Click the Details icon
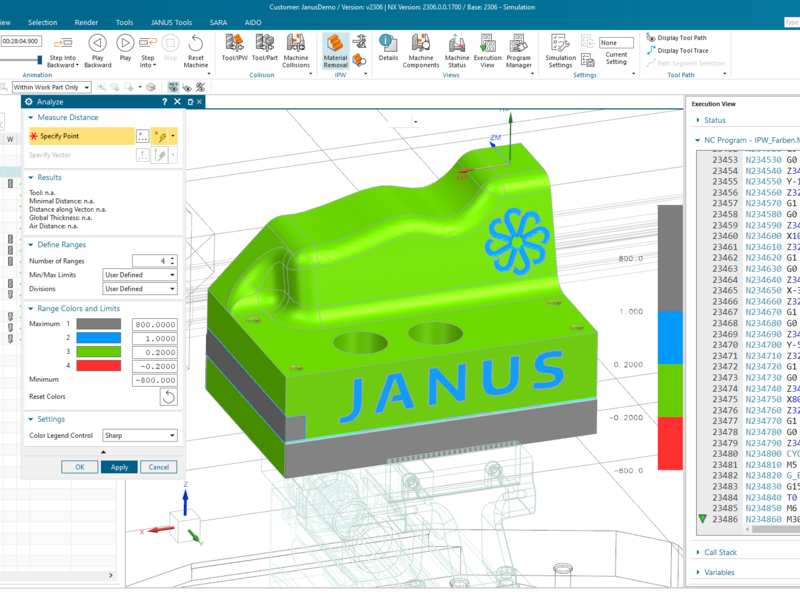 point(388,43)
